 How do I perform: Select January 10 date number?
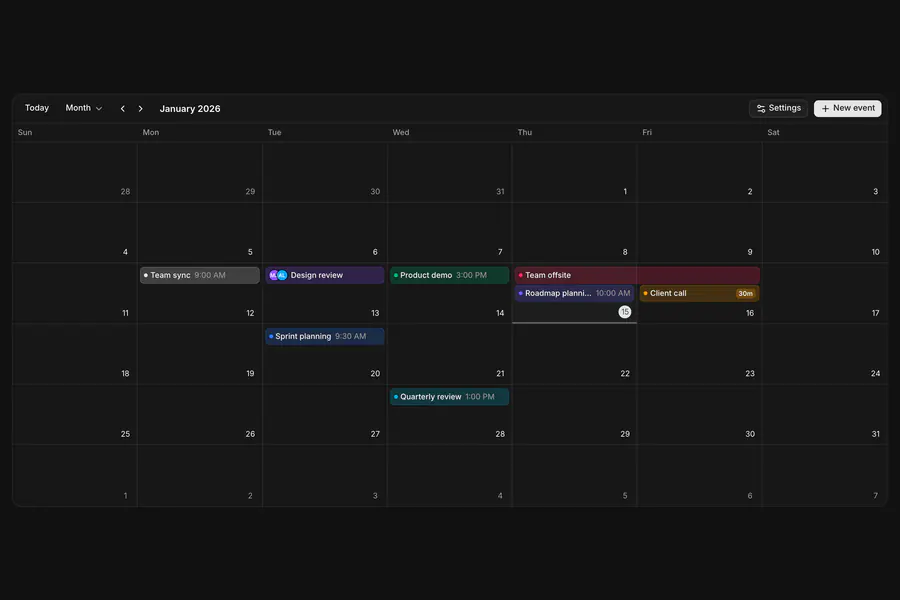pos(875,252)
